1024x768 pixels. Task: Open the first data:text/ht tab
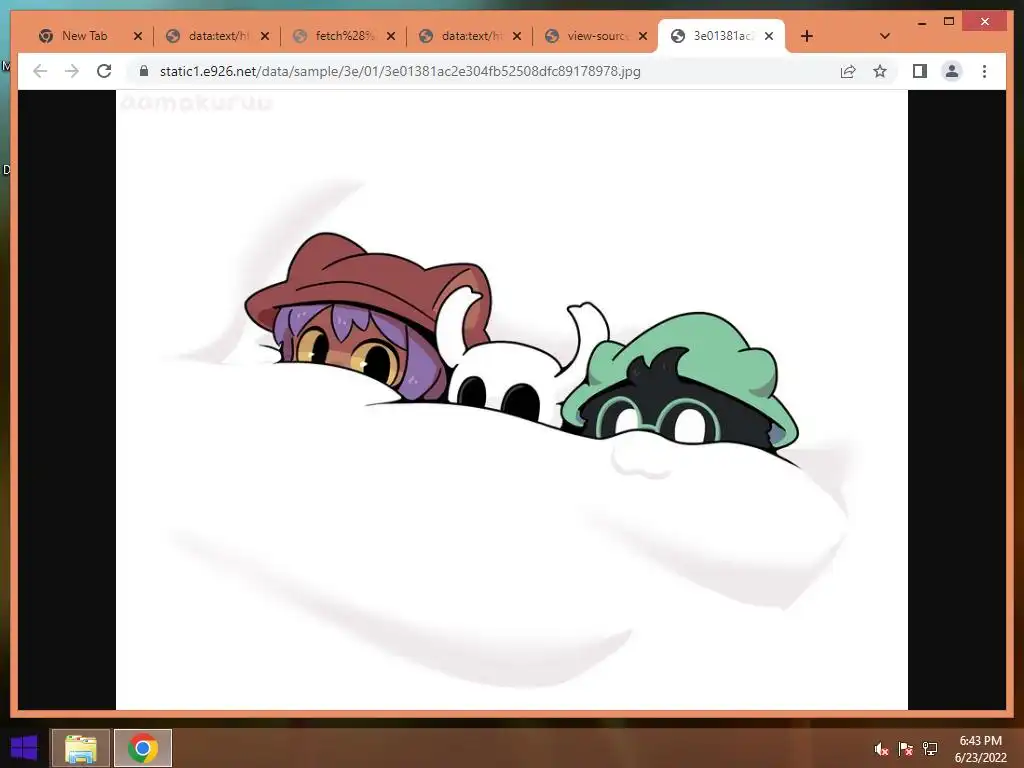[217, 36]
